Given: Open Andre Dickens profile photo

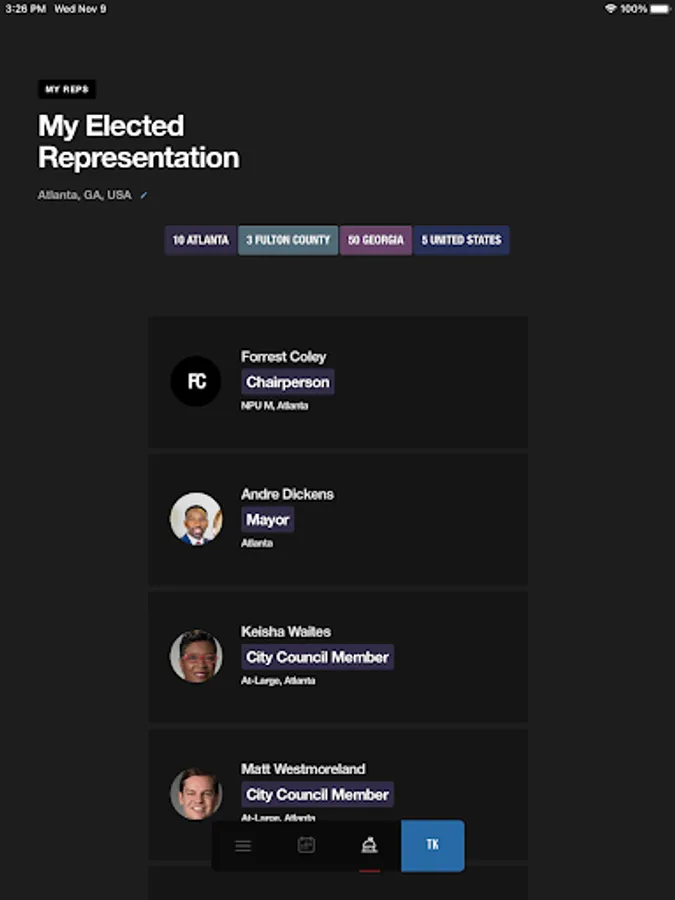Looking at the screenshot, I should point(196,519).
